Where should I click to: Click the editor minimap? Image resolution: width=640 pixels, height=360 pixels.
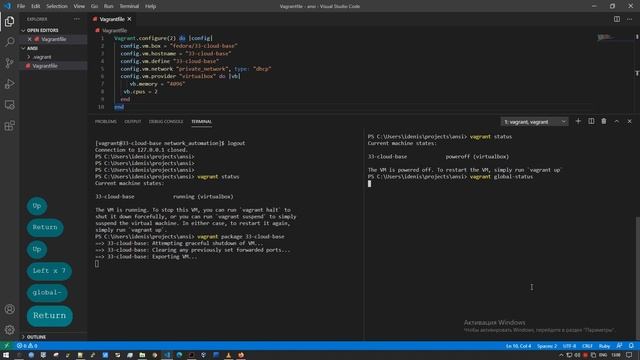[x=614, y=38]
